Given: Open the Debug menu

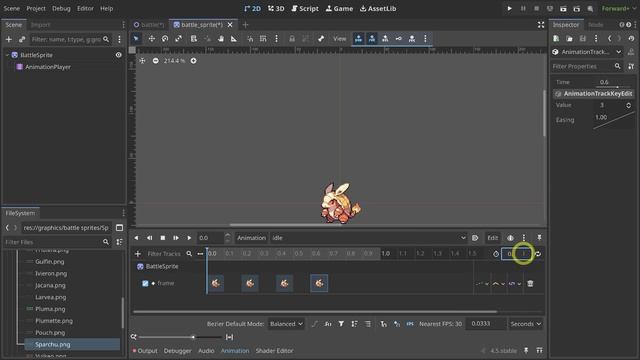Looking at the screenshot, I should coord(61,9).
